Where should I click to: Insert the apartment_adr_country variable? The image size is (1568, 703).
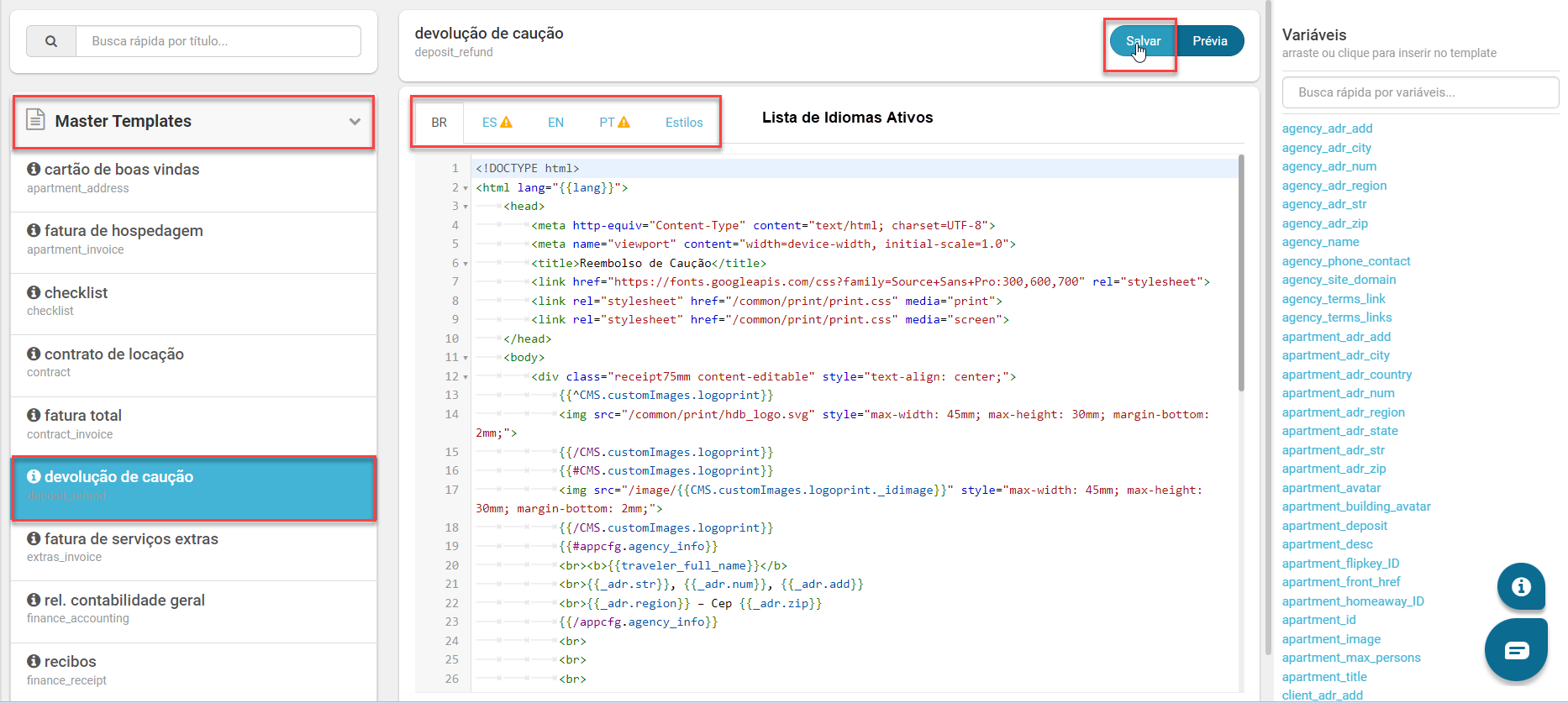coord(1346,375)
